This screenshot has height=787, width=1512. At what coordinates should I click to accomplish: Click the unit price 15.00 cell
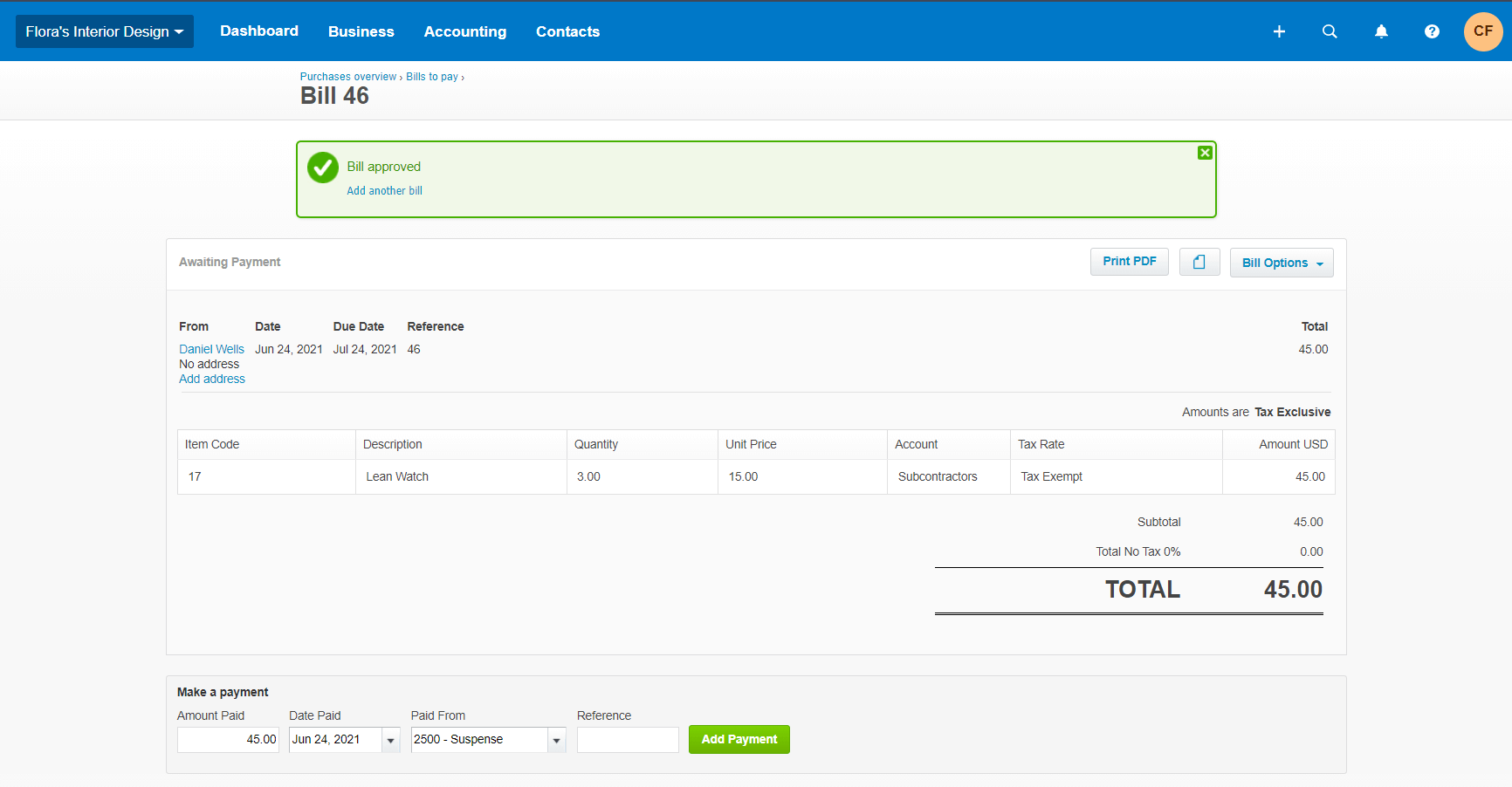(802, 476)
